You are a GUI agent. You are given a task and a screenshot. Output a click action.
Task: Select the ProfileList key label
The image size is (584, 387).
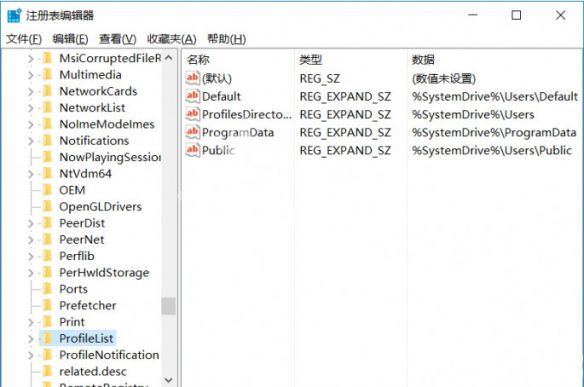86,338
